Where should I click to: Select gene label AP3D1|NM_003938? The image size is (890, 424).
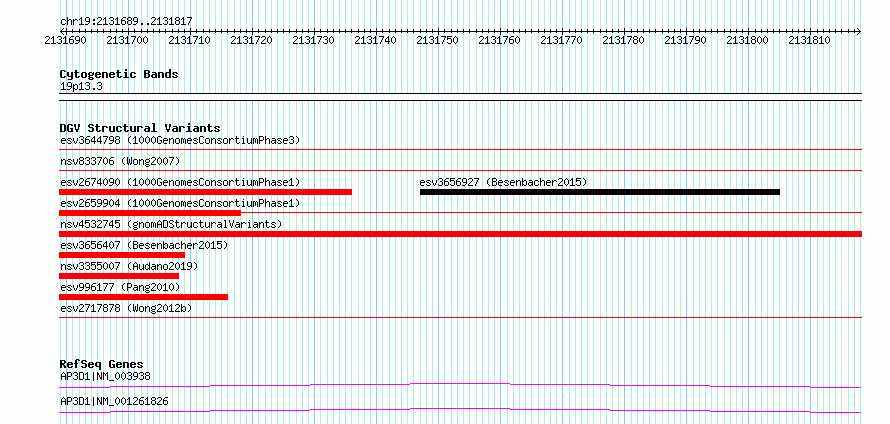point(105,376)
